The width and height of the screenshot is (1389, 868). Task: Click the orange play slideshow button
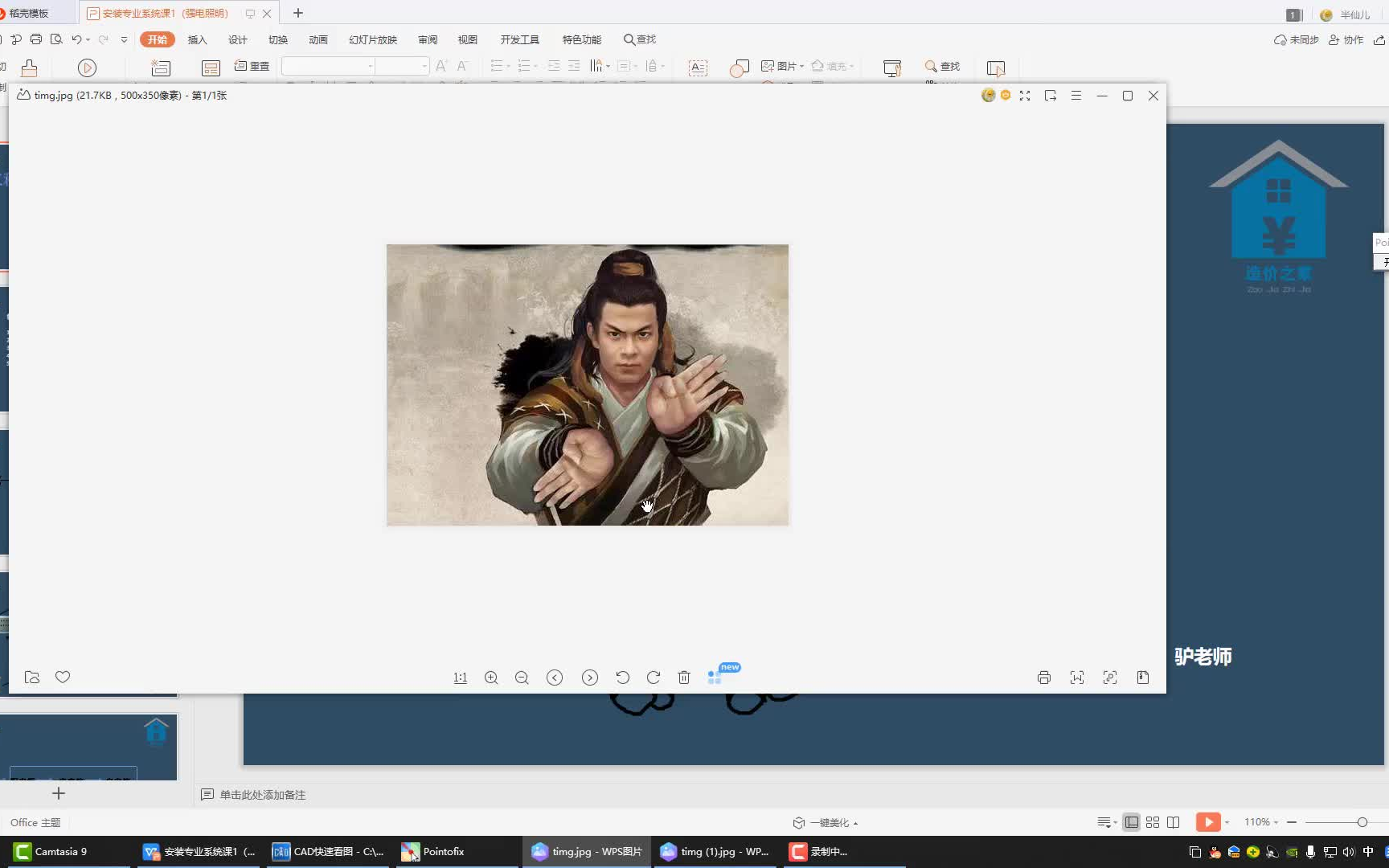tap(1208, 821)
